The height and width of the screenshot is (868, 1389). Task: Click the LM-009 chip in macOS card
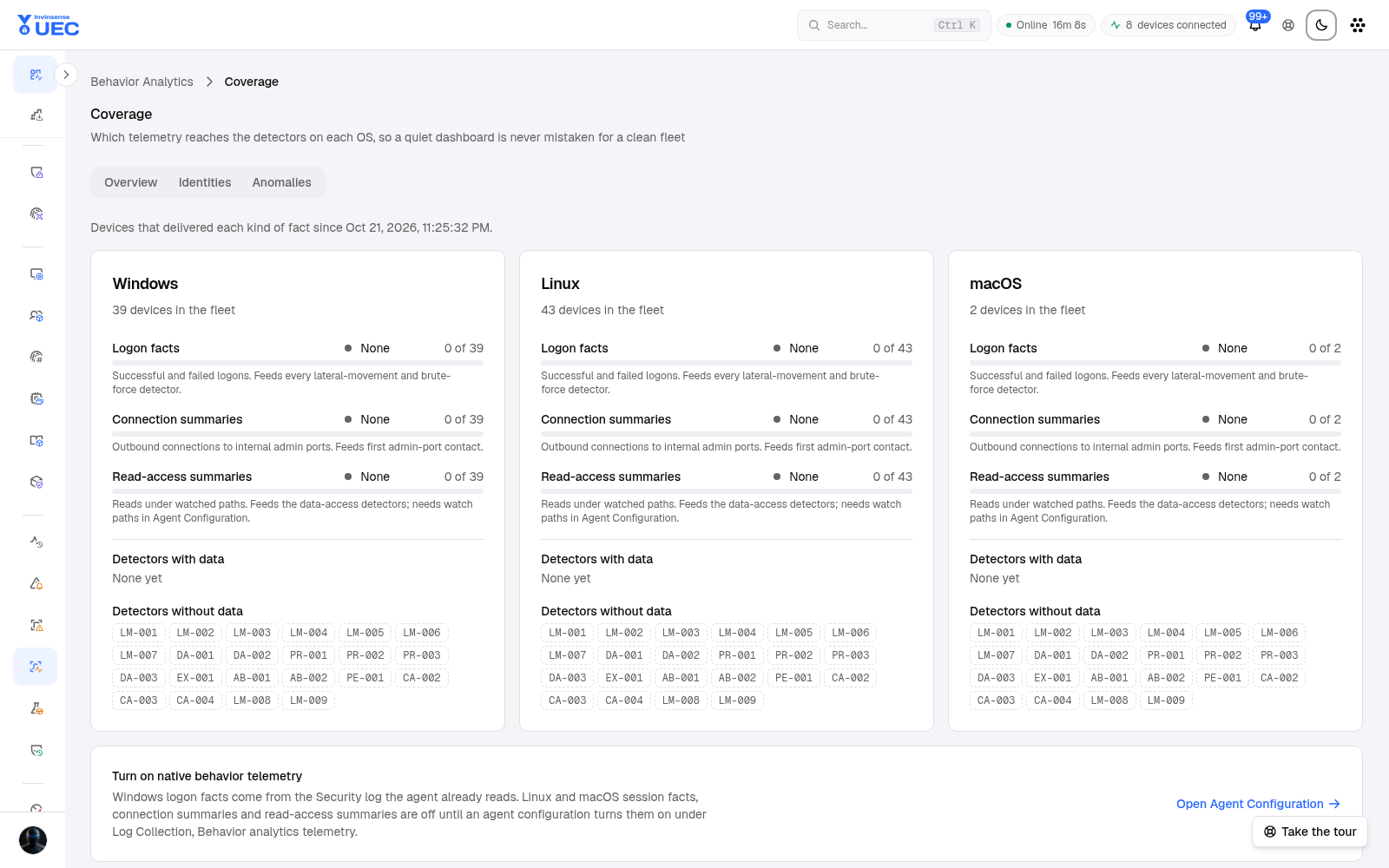coord(1166,700)
